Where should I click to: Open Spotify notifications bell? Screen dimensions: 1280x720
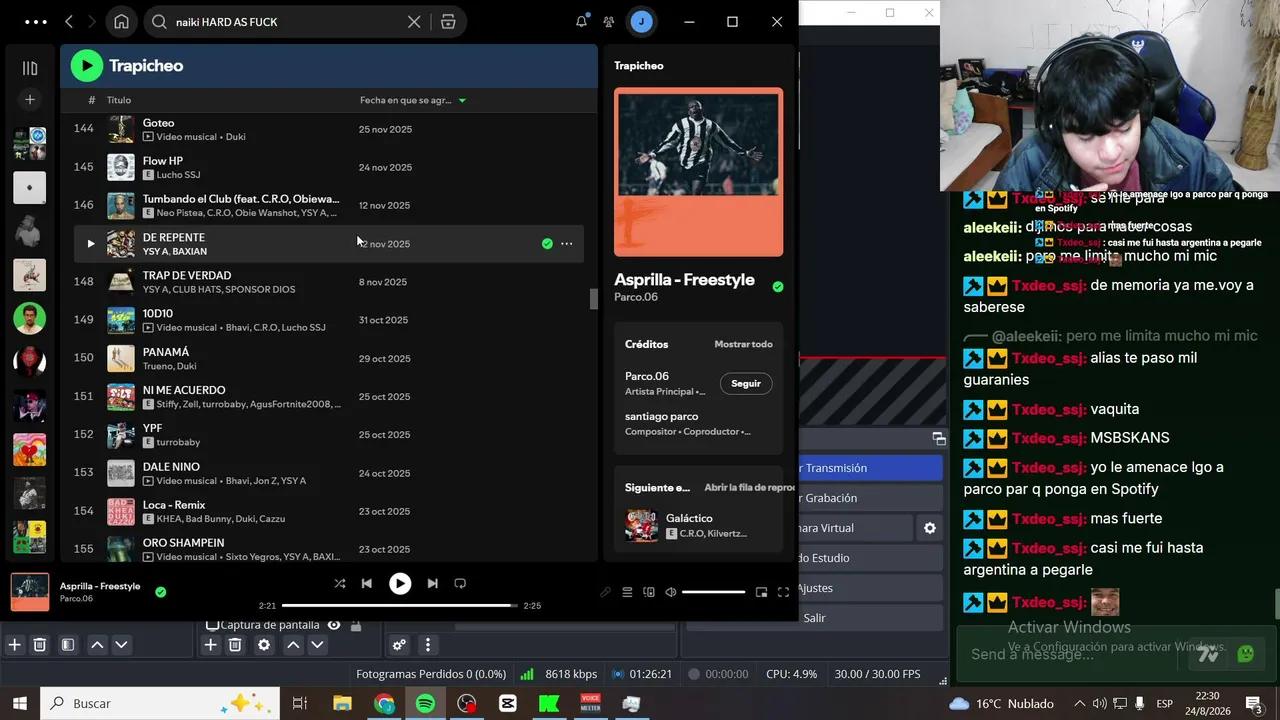pos(581,22)
